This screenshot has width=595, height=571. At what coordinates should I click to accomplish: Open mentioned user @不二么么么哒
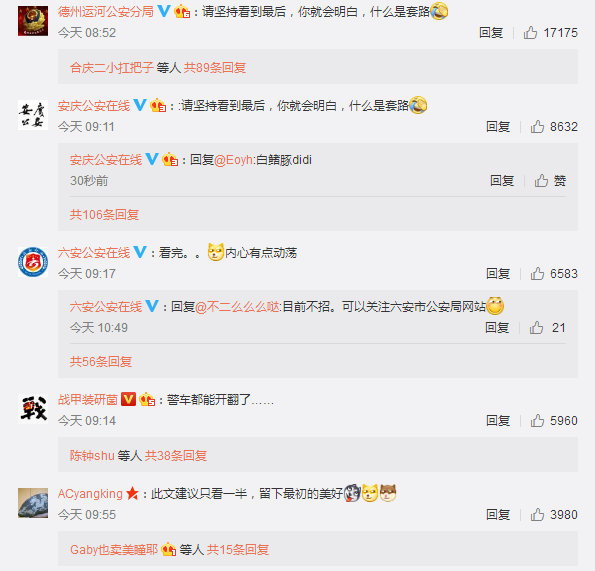pyautogui.click(x=238, y=307)
